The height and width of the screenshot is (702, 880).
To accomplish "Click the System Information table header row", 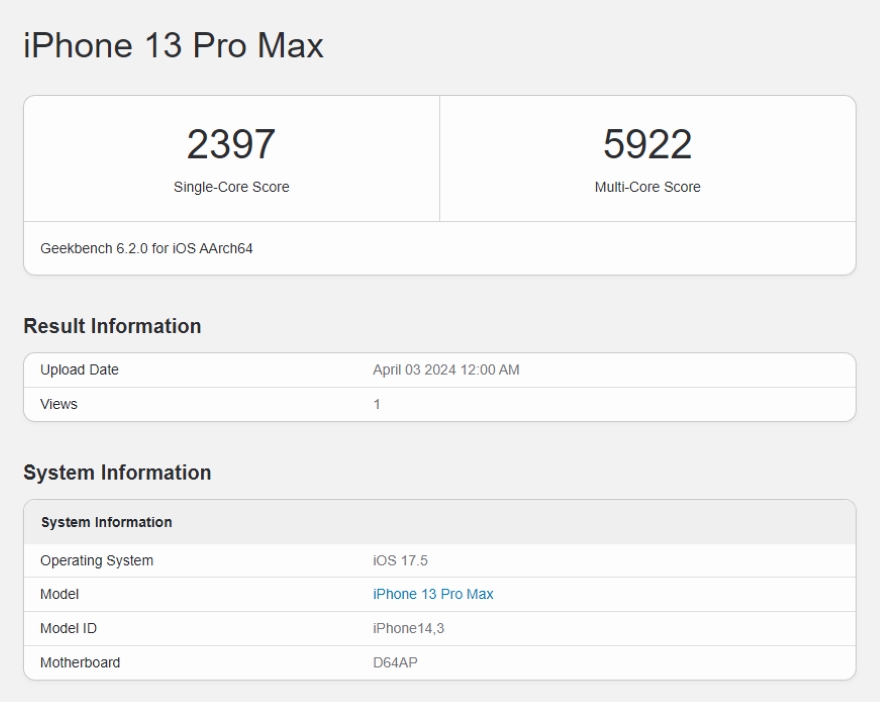I will (x=106, y=522).
